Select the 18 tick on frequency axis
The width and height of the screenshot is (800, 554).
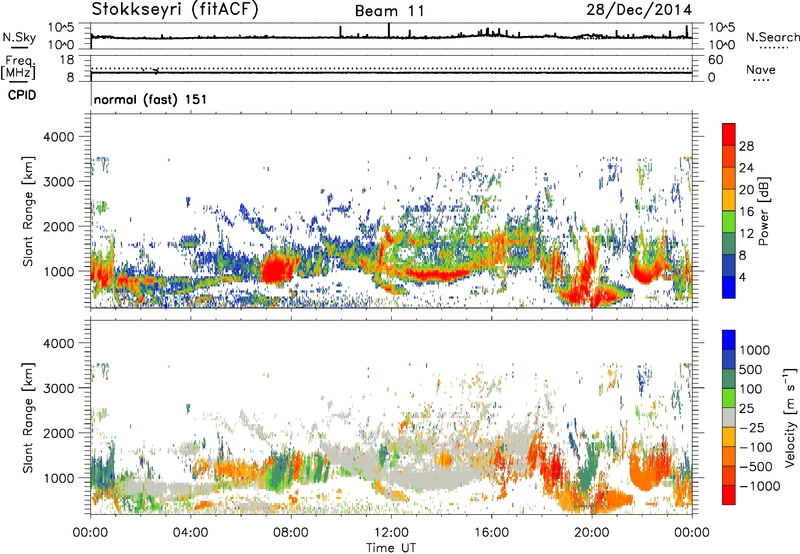tap(67, 60)
